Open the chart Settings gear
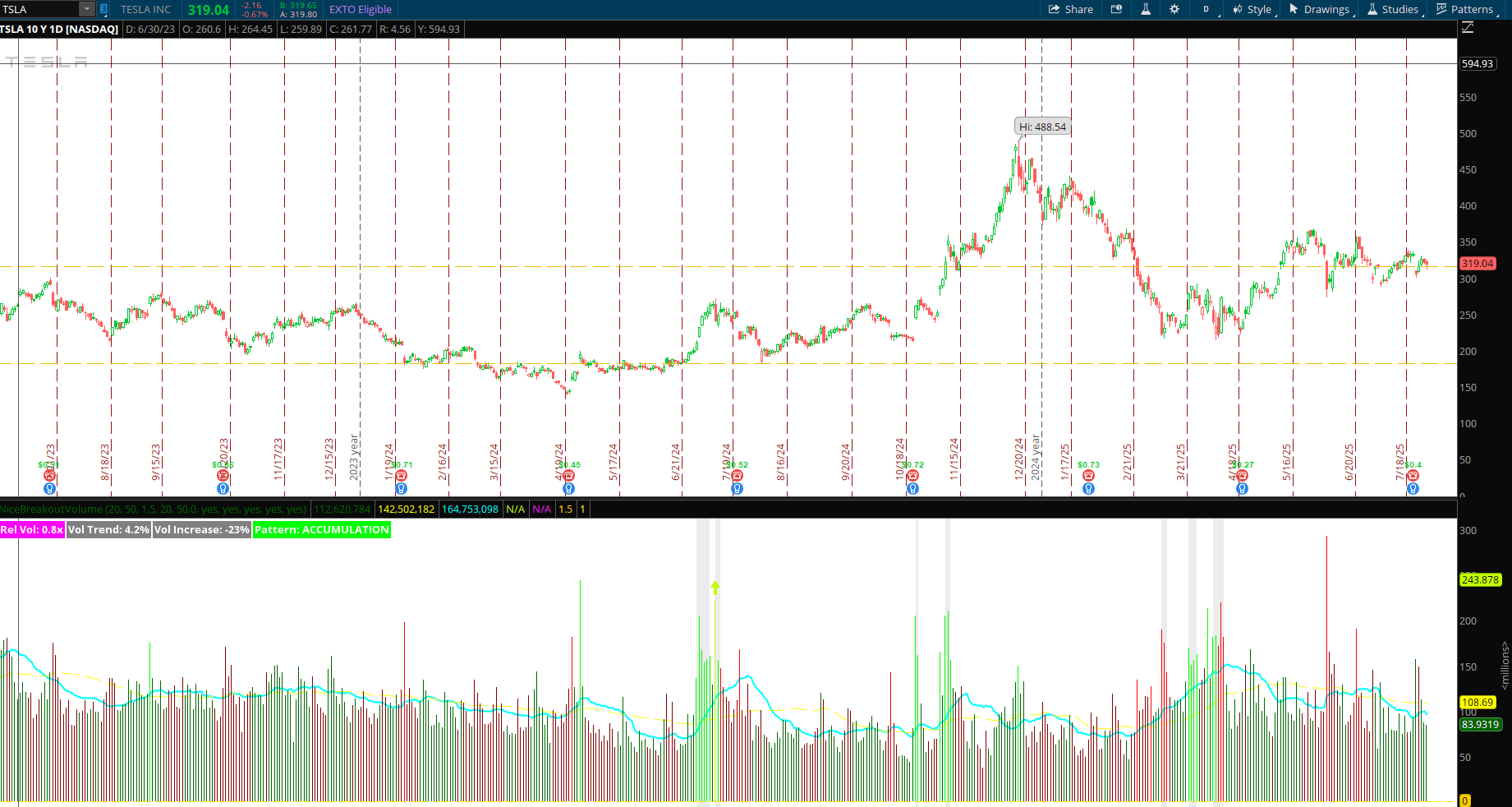 1174,9
